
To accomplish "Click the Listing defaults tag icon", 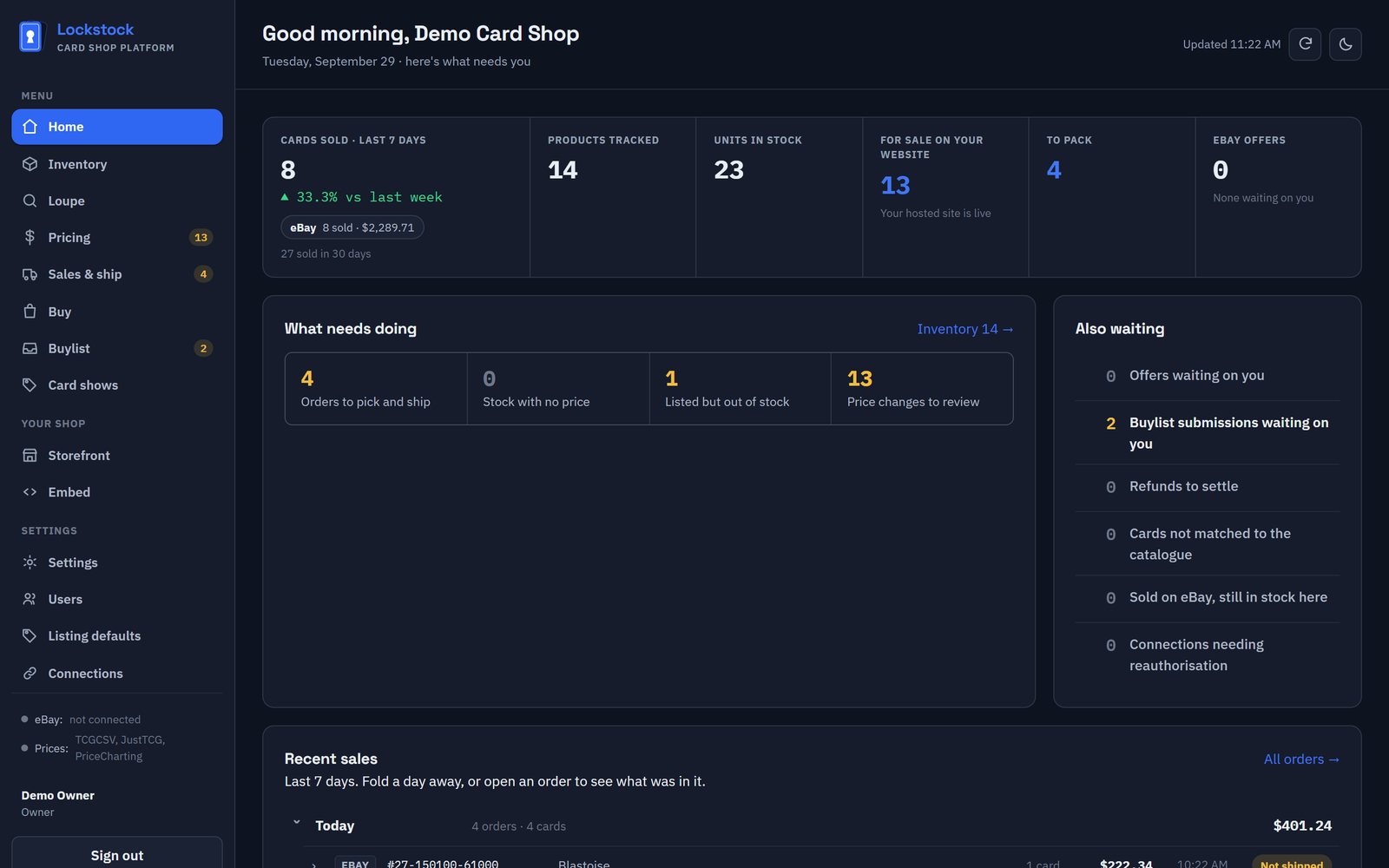I will point(30,636).
